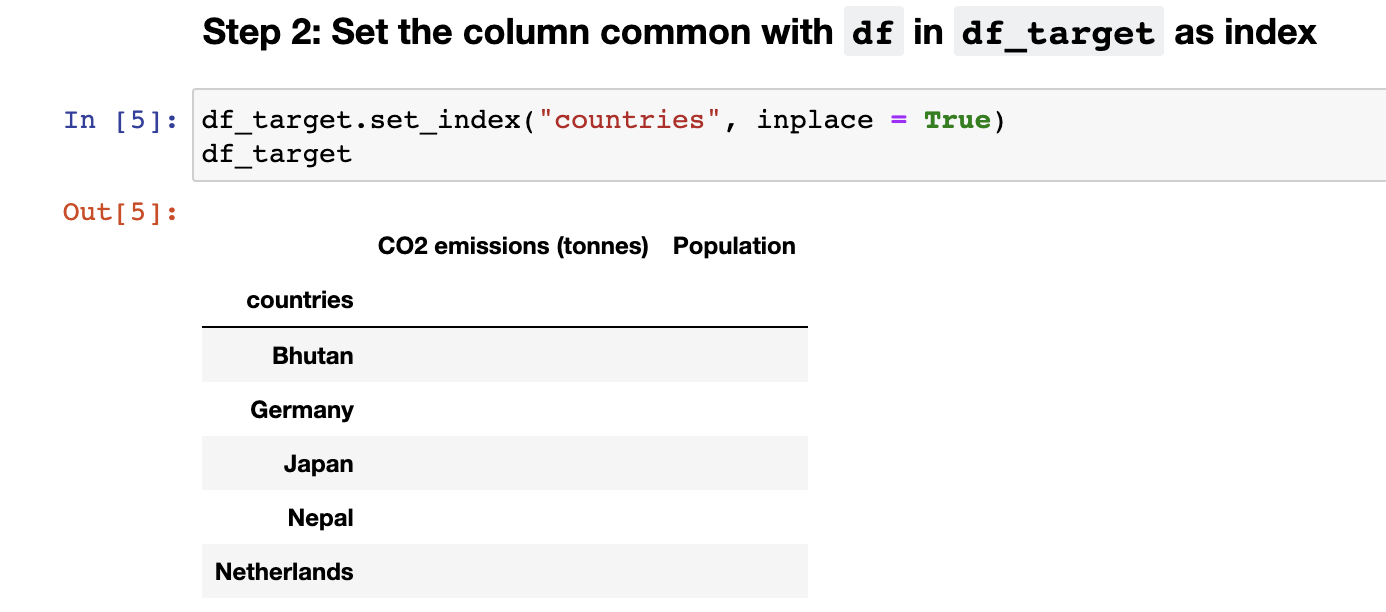The height and width of the screenshot is (612, 1386).
Task: Click the Population column header
Action: point(734,246)
